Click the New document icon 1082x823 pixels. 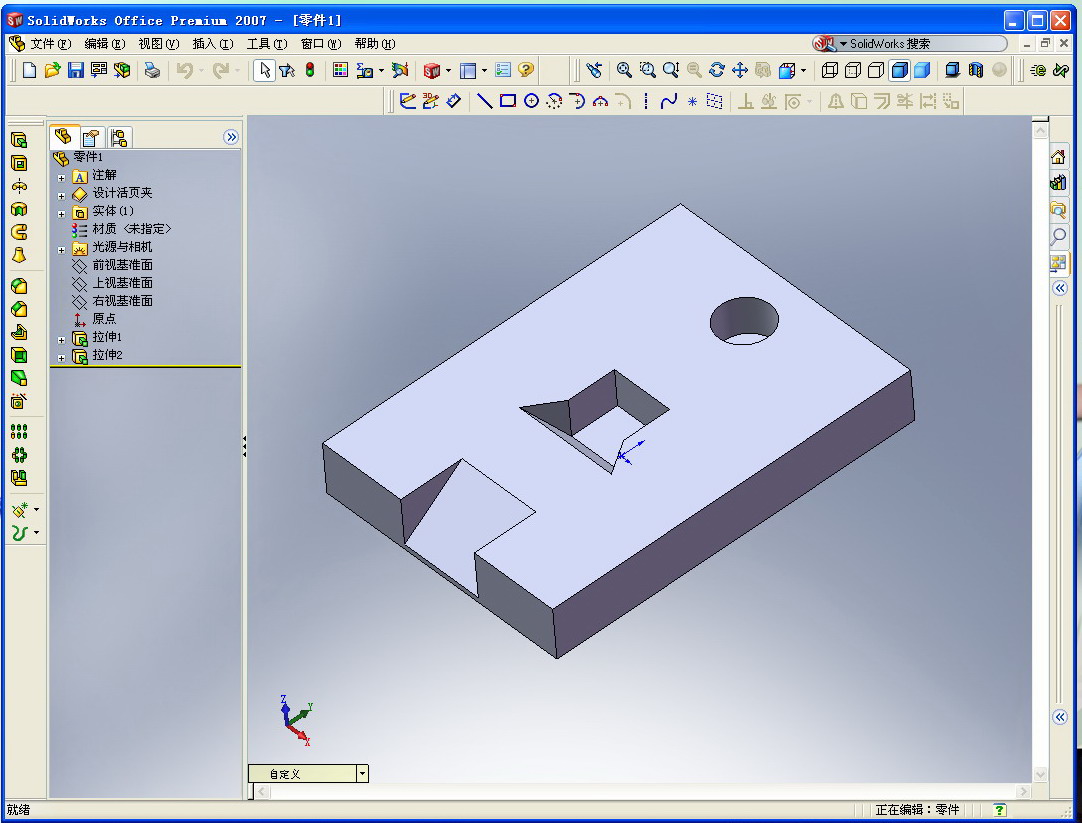tap(29, 70)
